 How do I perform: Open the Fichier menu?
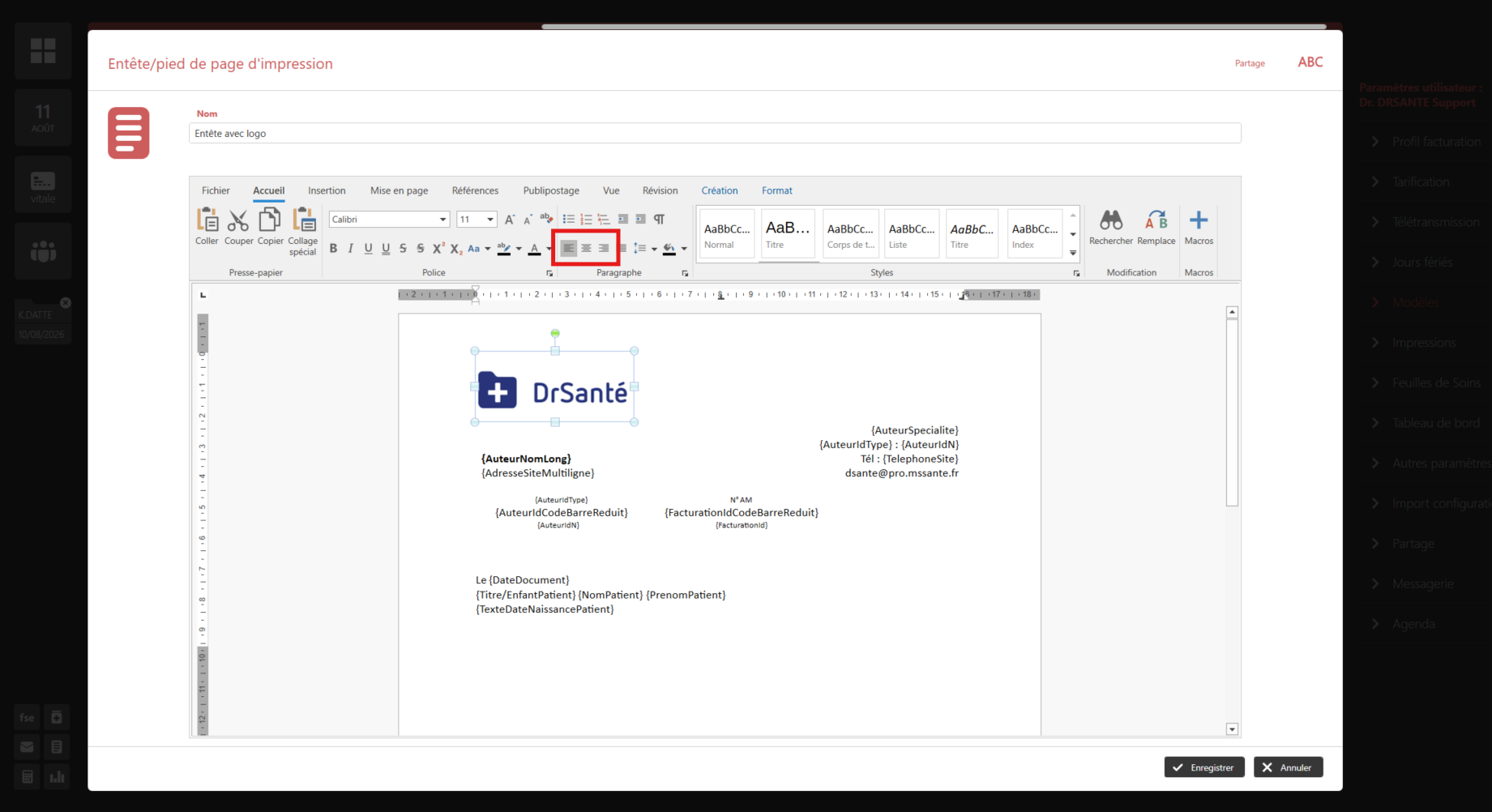click(x=216, y=190)
